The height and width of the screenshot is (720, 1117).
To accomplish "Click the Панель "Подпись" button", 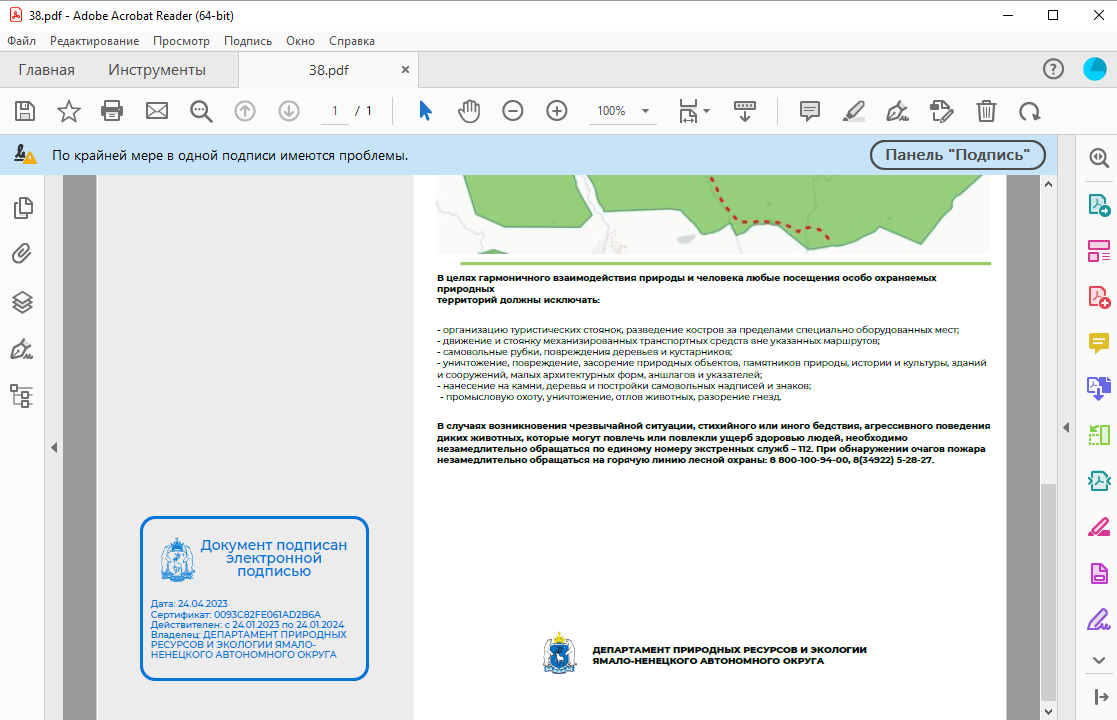I will [x=957, y=155].
